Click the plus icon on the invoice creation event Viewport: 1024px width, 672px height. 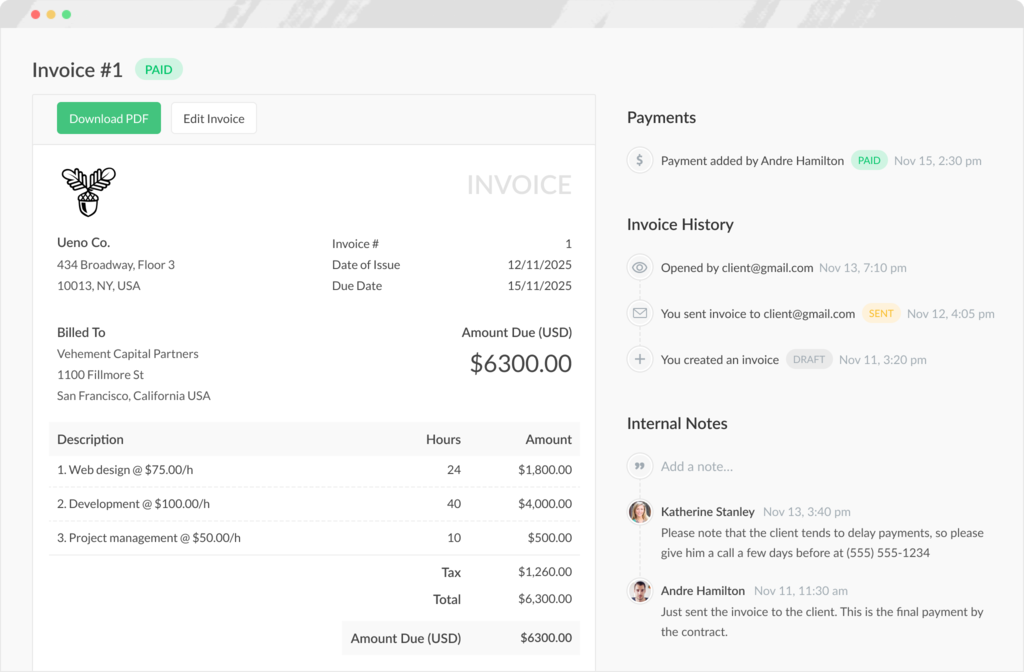(640, 359)
